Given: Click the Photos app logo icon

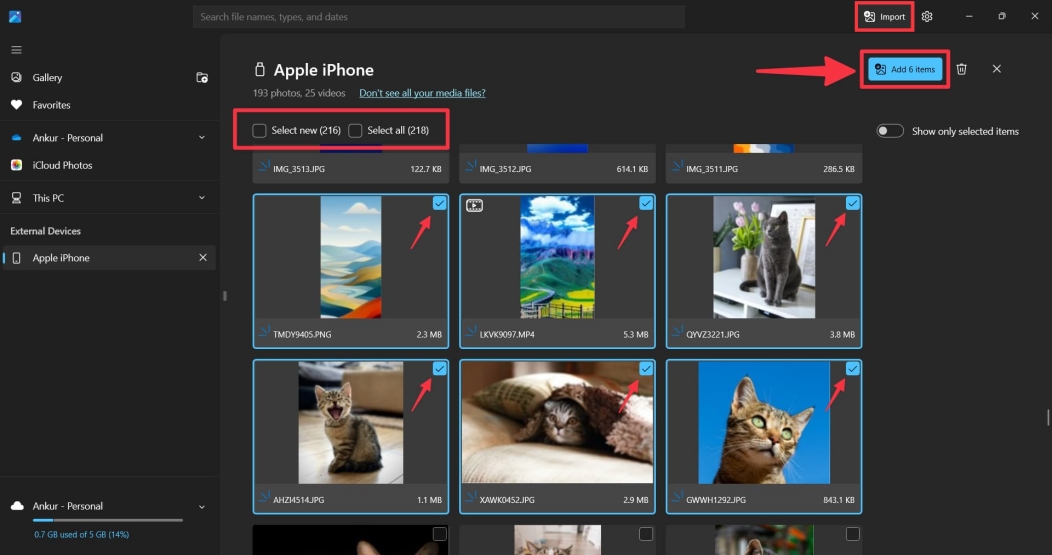Looking at the screenshot, I should (15, 17).
